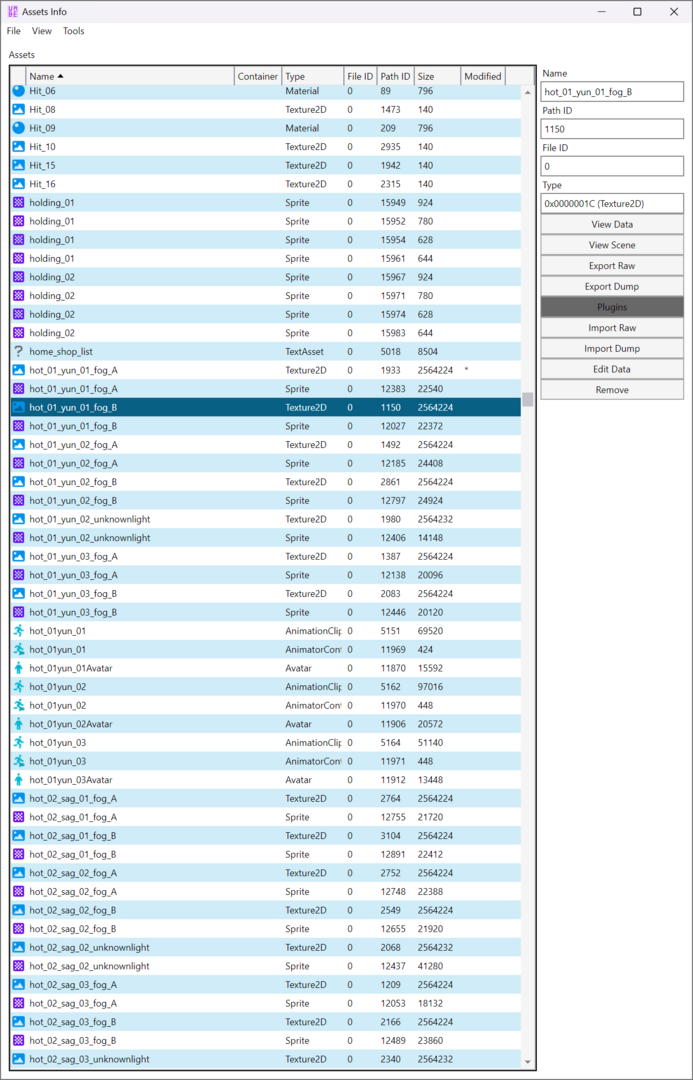Viewport: 693px width, 1080px height.
Task: Click the Type field showing 0x0000001C
Action: pos(612,203)
